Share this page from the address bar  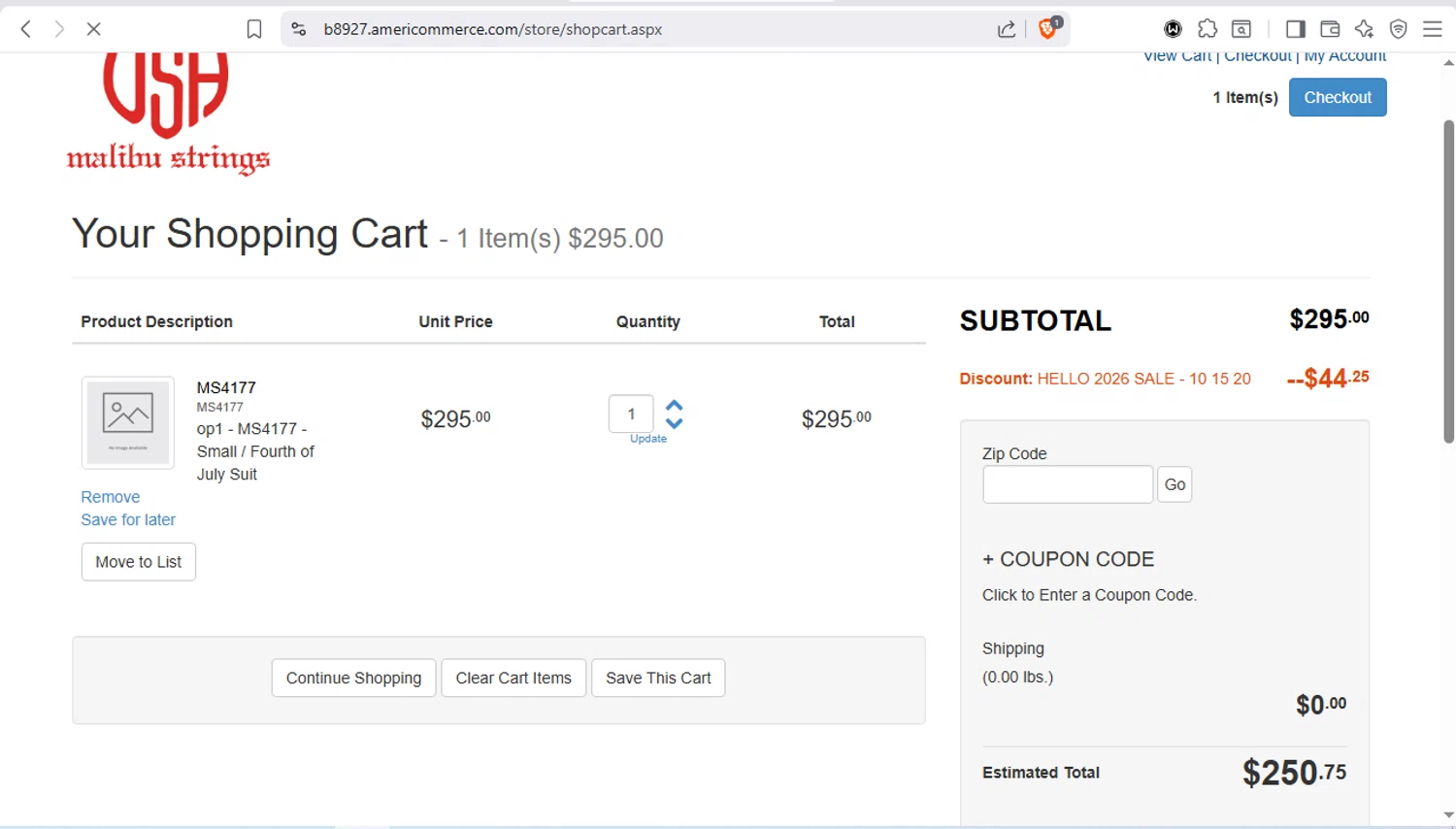(x=1007, y=29)
